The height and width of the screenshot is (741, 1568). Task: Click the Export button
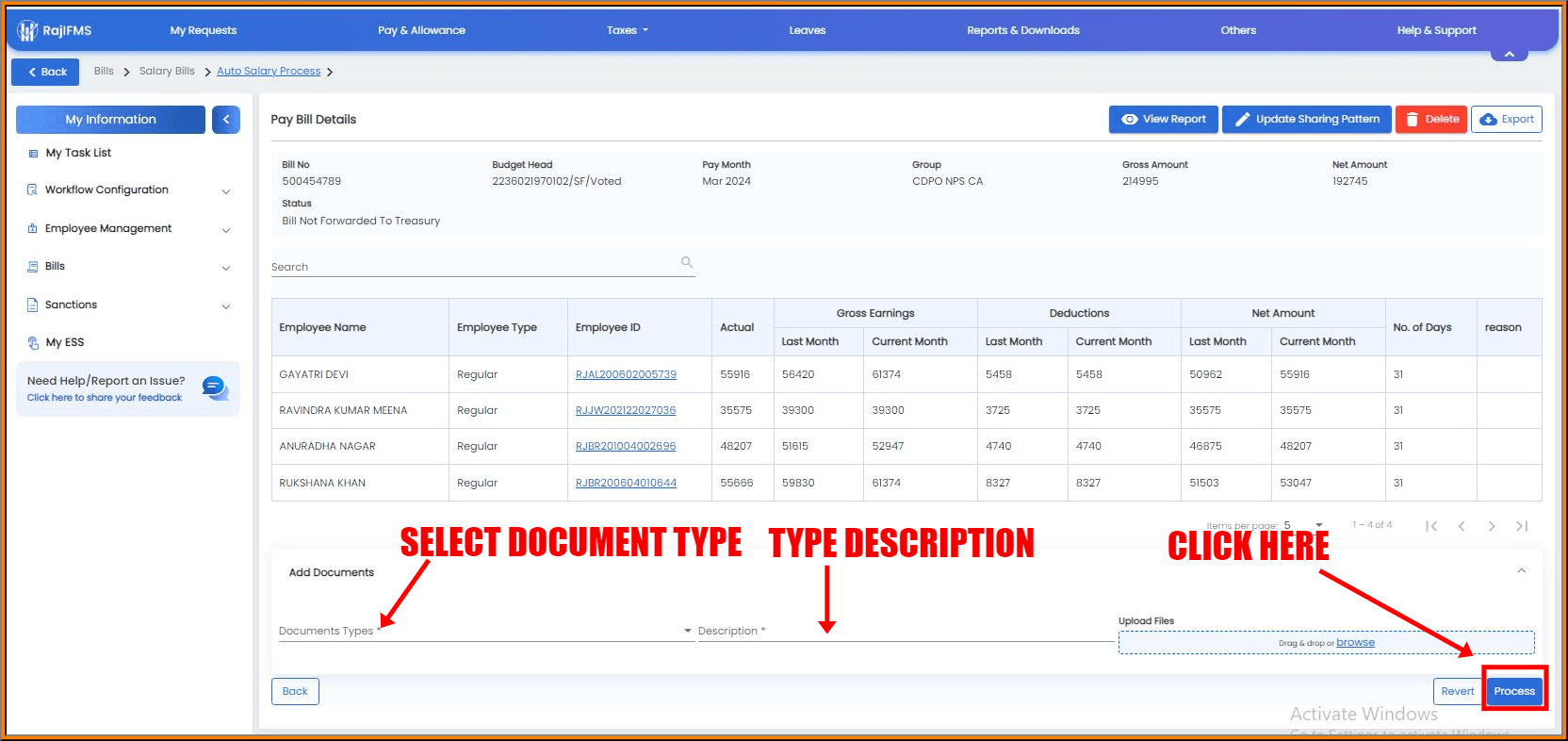(x=1506, y=120)
